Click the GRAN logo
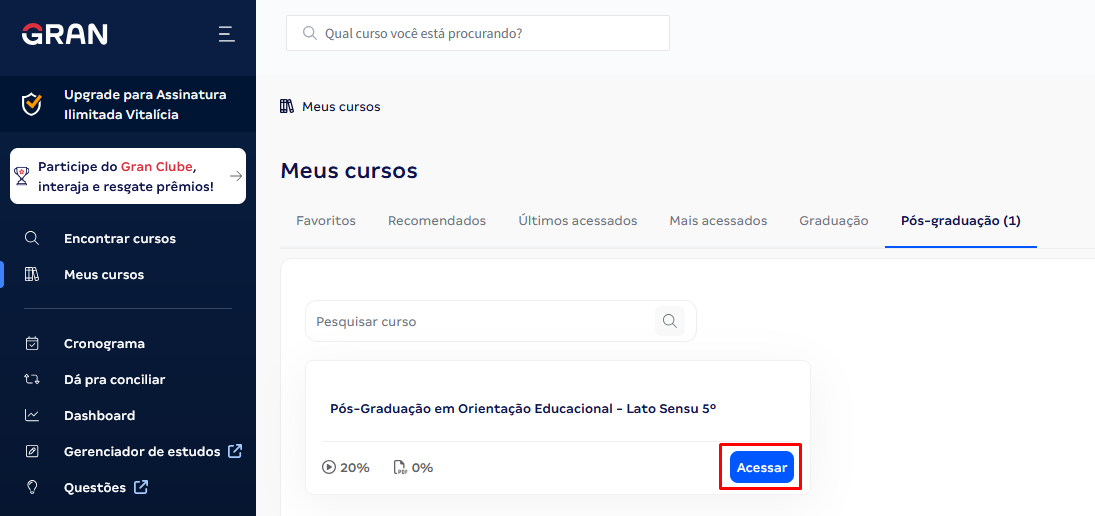Image resolution: width=1095 pixels, height=516 pixels. (64, 34)
